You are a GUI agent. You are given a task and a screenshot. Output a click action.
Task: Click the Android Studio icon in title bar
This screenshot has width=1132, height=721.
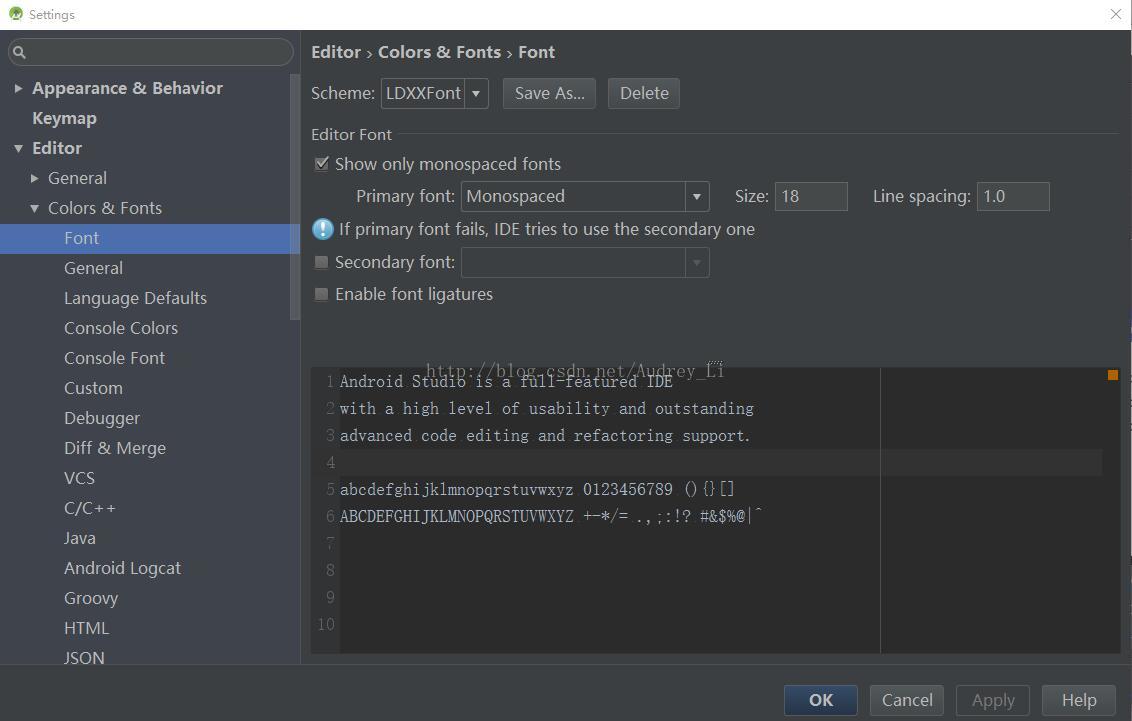click(x=16, y=14)
